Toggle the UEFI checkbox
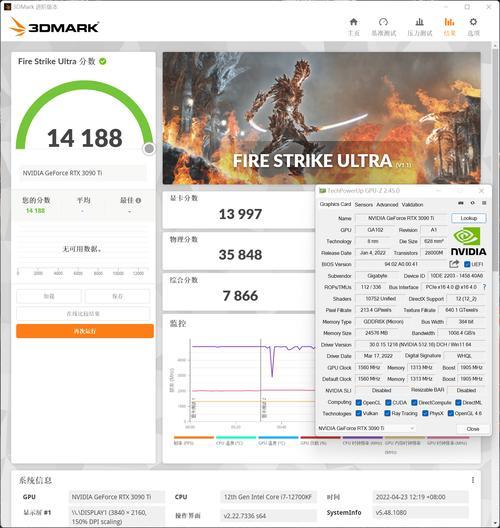This screenshot has height=528, width=500. pos(467,264)
